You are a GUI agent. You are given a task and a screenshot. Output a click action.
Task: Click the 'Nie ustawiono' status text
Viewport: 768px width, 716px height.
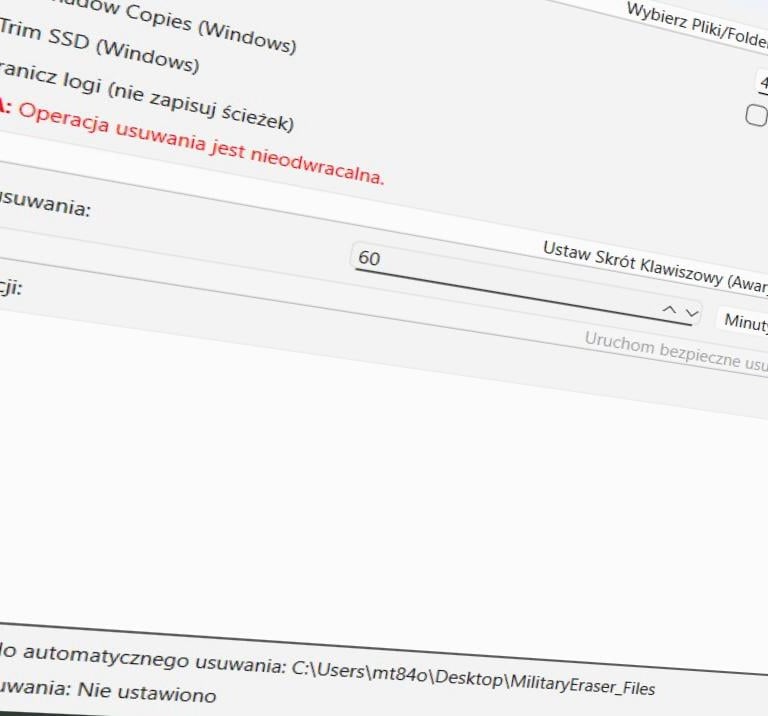(147, 692)
